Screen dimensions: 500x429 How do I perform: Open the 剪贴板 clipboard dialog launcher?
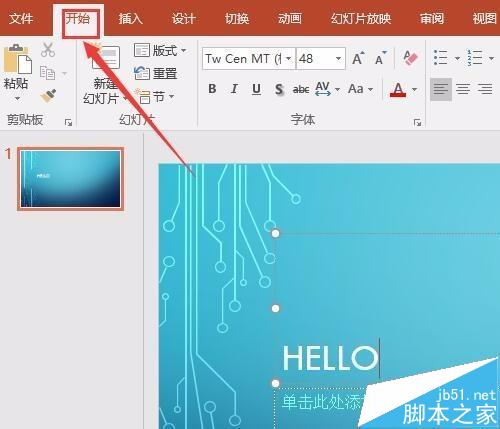[x=68, y=122]
